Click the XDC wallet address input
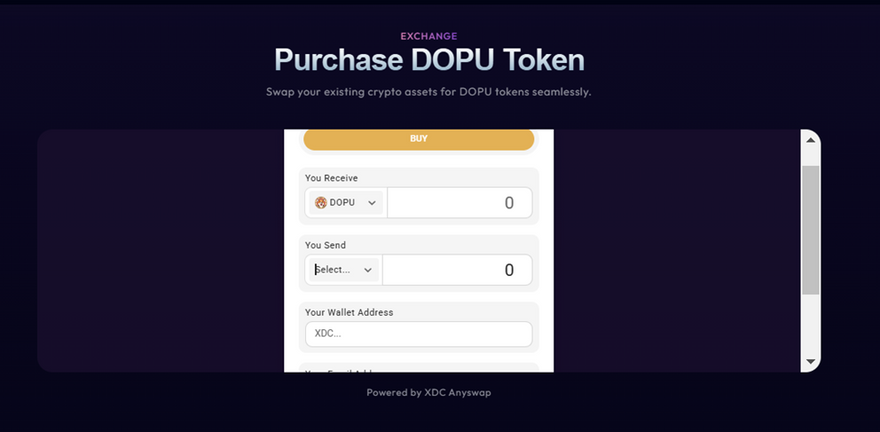Screen dimensions: 880x432 (x=419, y=334)
